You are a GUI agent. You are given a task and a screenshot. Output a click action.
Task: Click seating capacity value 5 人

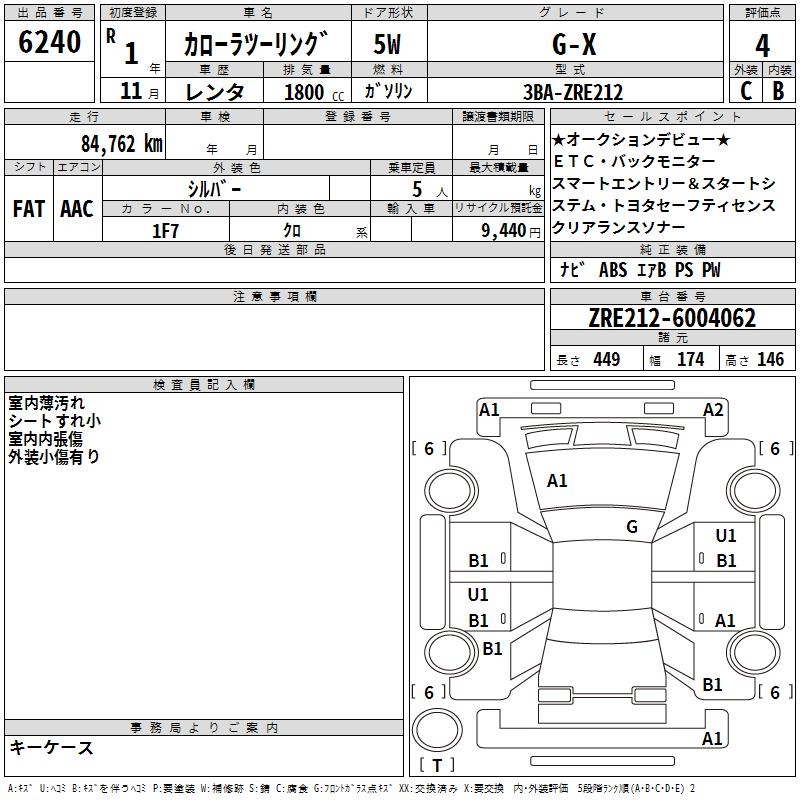coord(429,190)
